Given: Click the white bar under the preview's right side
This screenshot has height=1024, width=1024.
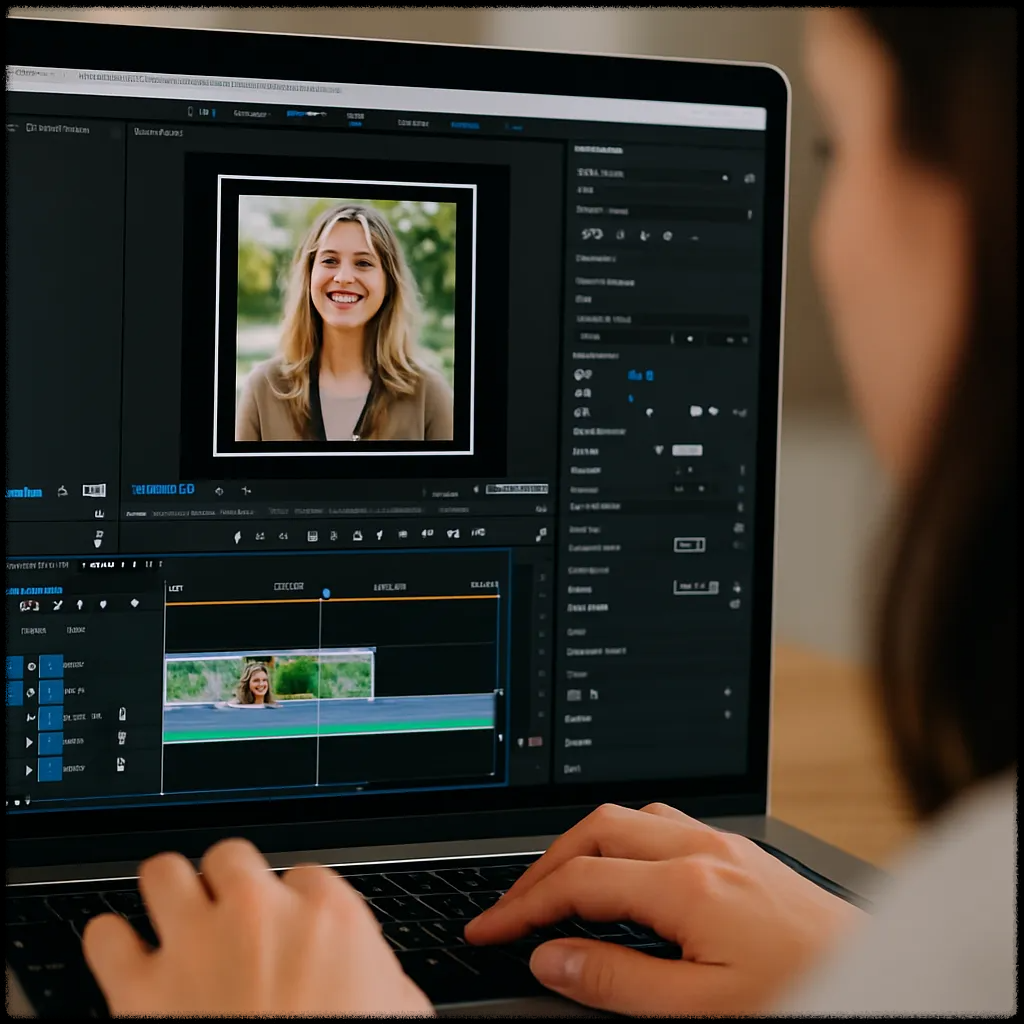Looking at the screenshot, I should (517, 488).
